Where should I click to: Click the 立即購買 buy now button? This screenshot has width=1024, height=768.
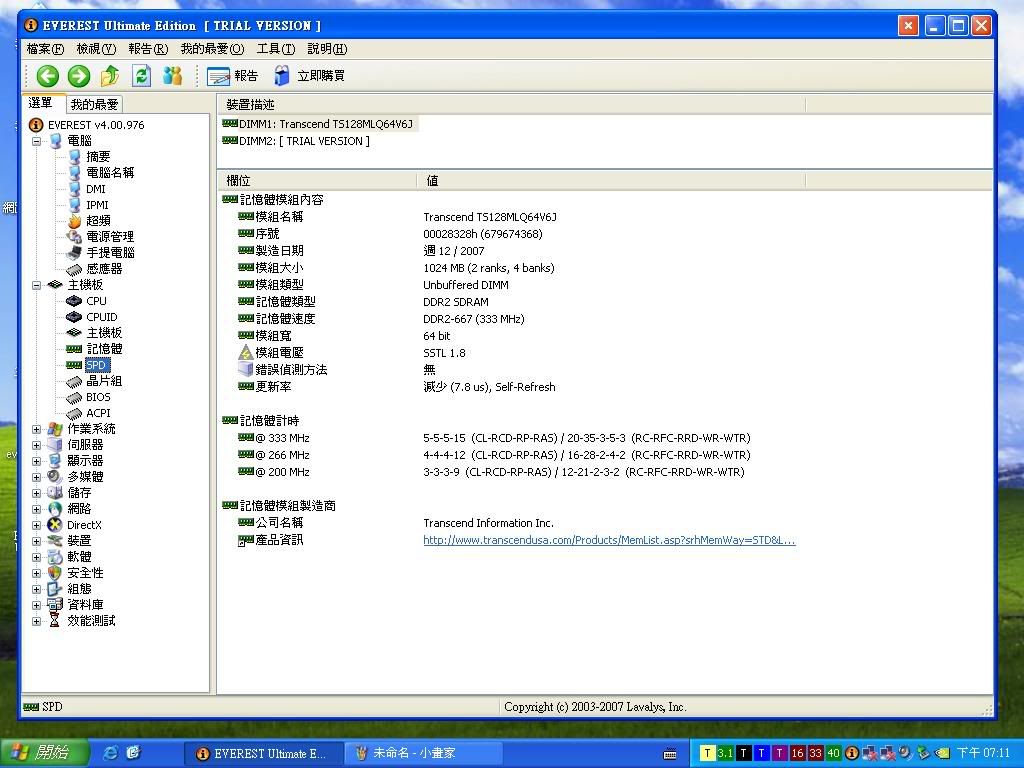310,76
